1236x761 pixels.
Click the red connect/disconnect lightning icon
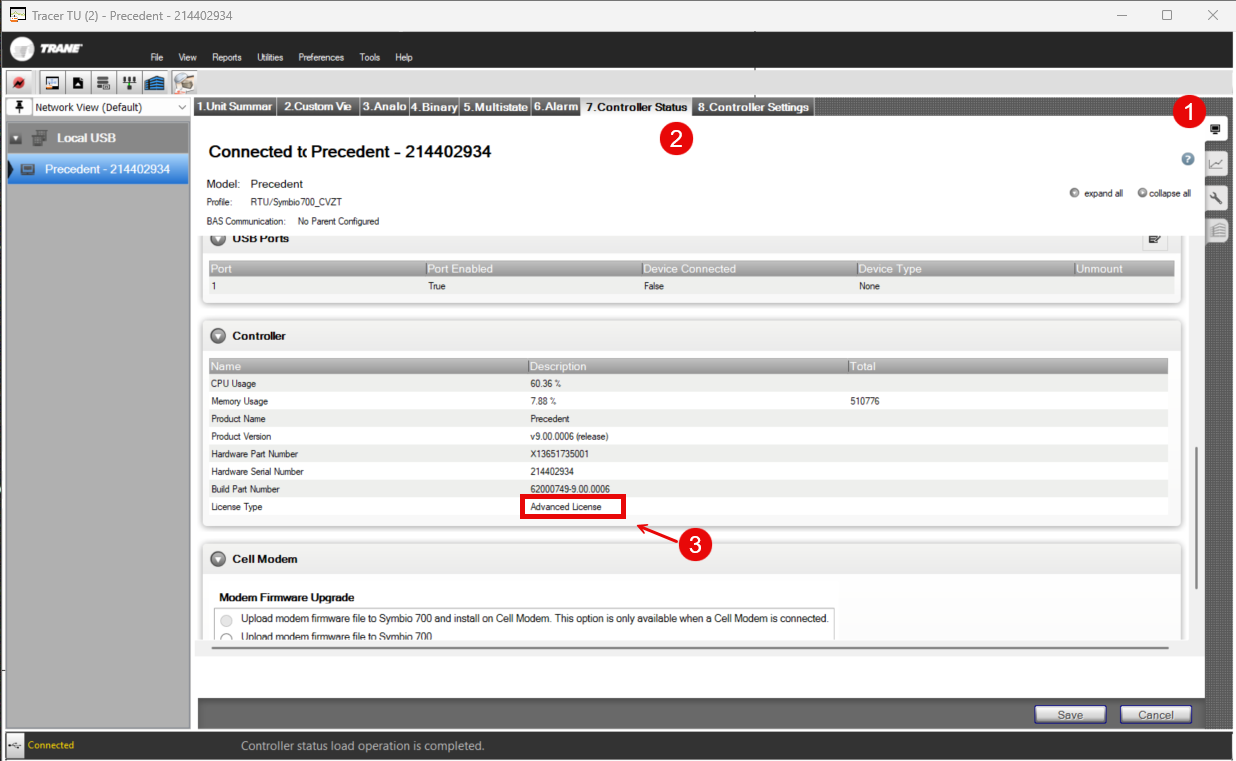click(x=19, y=82)
